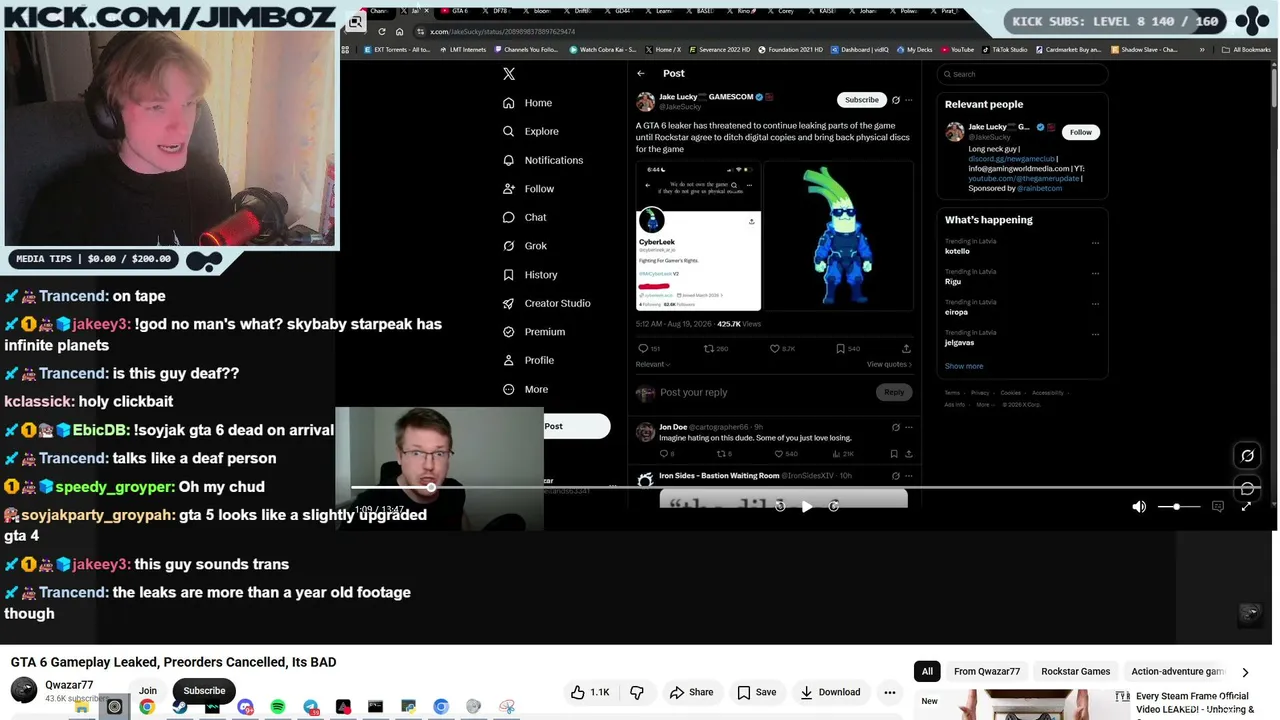
Task: Expand the More menu in sidebar
Action: coord(525,389)
